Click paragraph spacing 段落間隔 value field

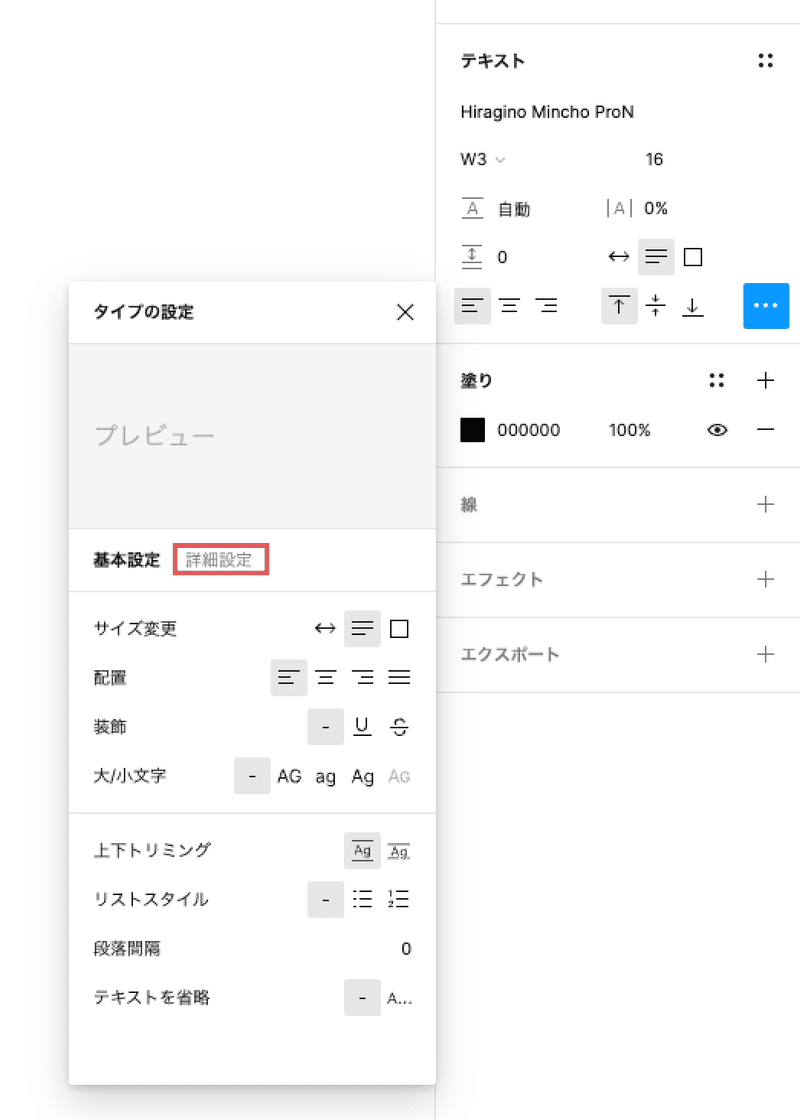pos(406,949)
